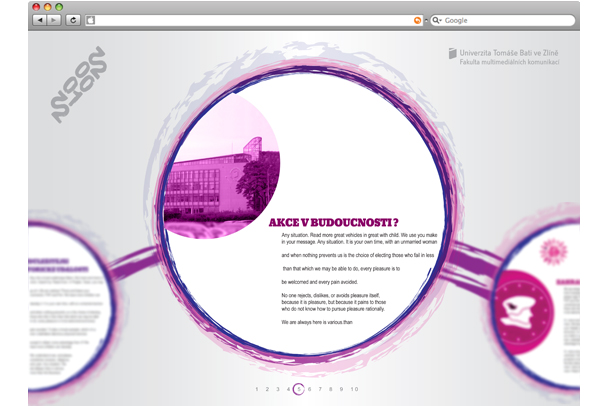Click the orange RSS feed icon

click(x=417, y=20)
